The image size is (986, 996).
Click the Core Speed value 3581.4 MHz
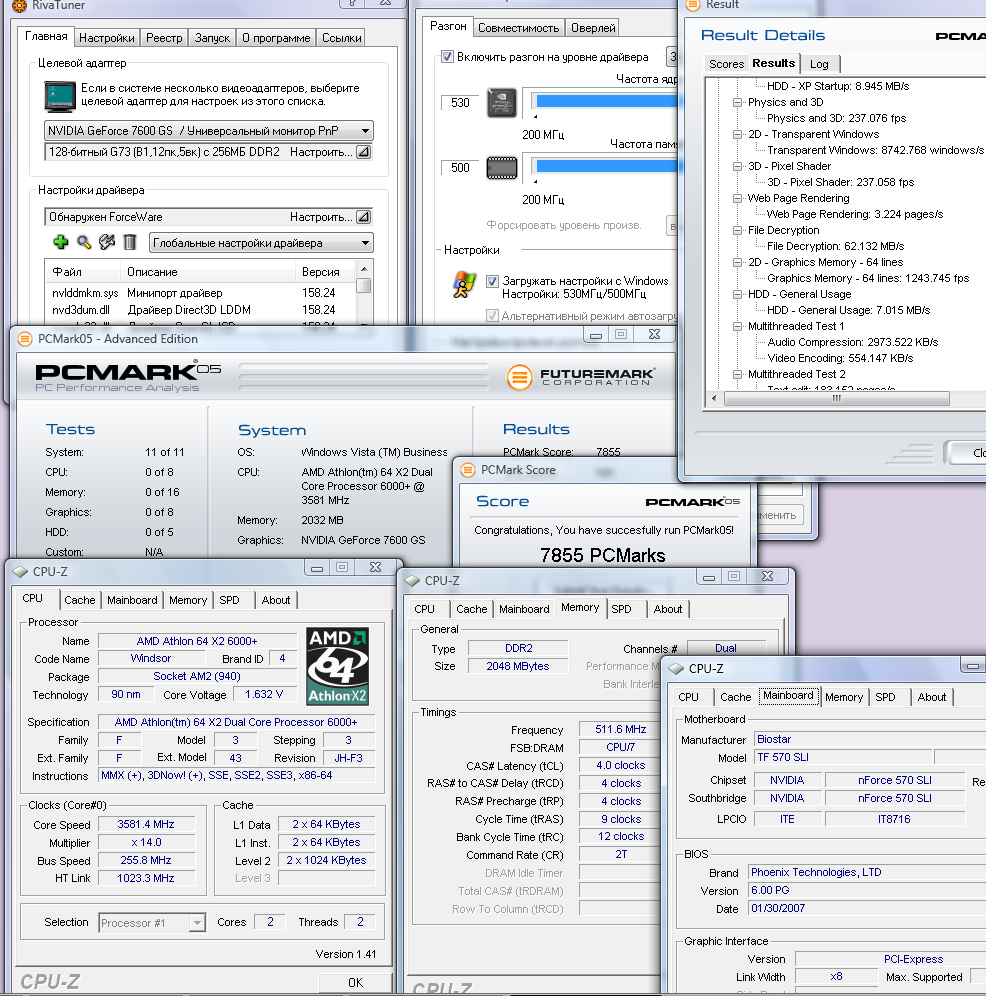click(146, 824)
